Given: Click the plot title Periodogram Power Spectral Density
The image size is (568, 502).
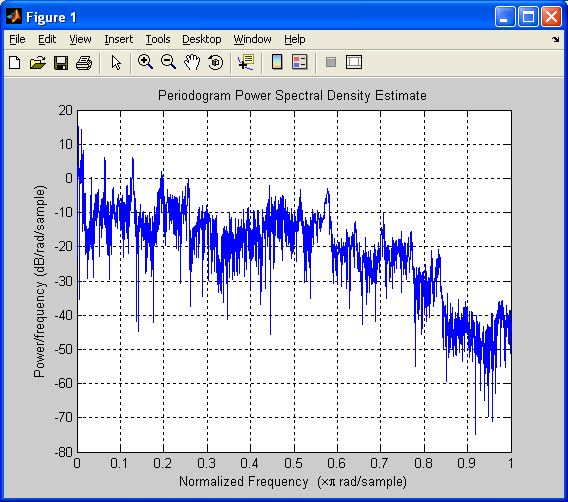Looking at the screenshot, I should (292, 96).
